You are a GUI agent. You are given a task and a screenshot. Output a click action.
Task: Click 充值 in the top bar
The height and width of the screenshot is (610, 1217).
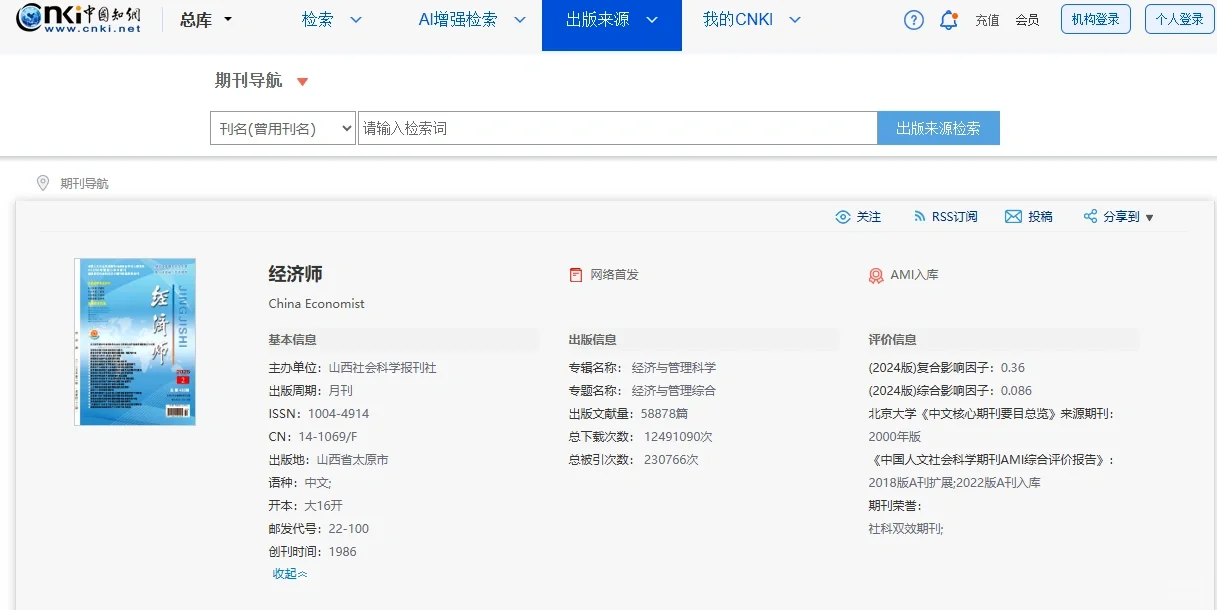pos(987,20)
